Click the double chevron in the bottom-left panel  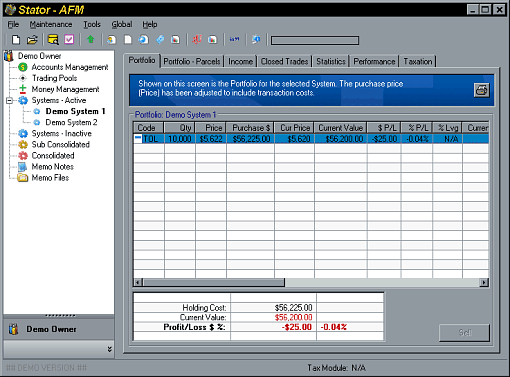click(x=109, y=349)
